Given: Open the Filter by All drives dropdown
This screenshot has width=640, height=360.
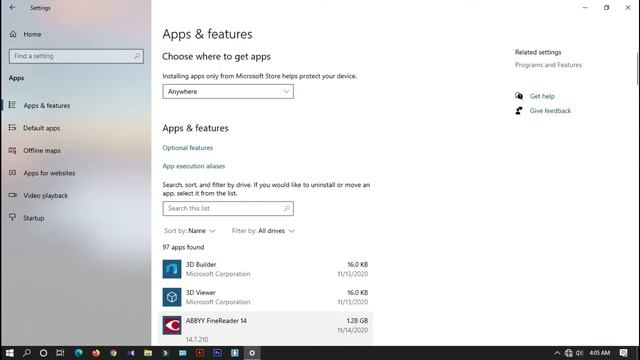Looking at the screenshot, I should point(263,231).
